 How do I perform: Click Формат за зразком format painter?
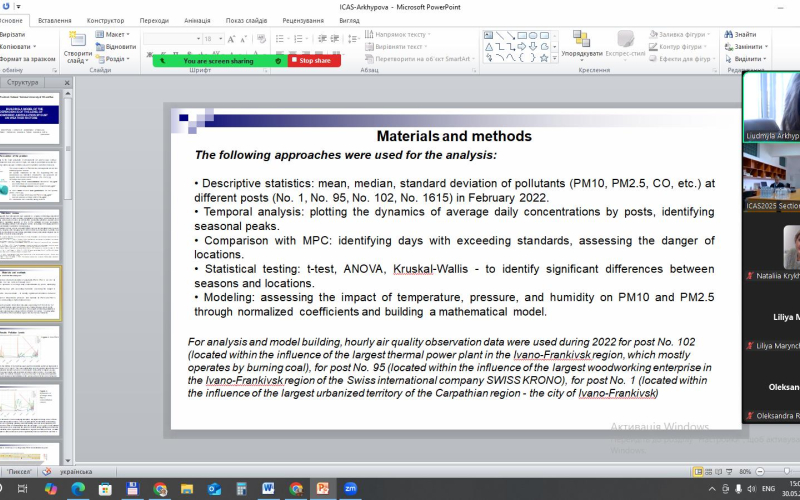point(27,59)
